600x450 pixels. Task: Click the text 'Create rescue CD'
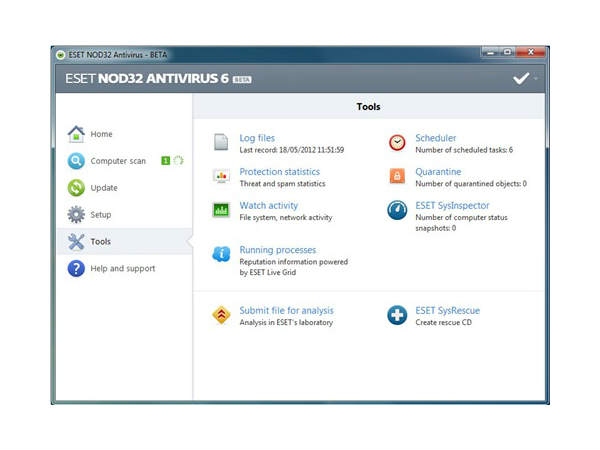click(443, 322)
